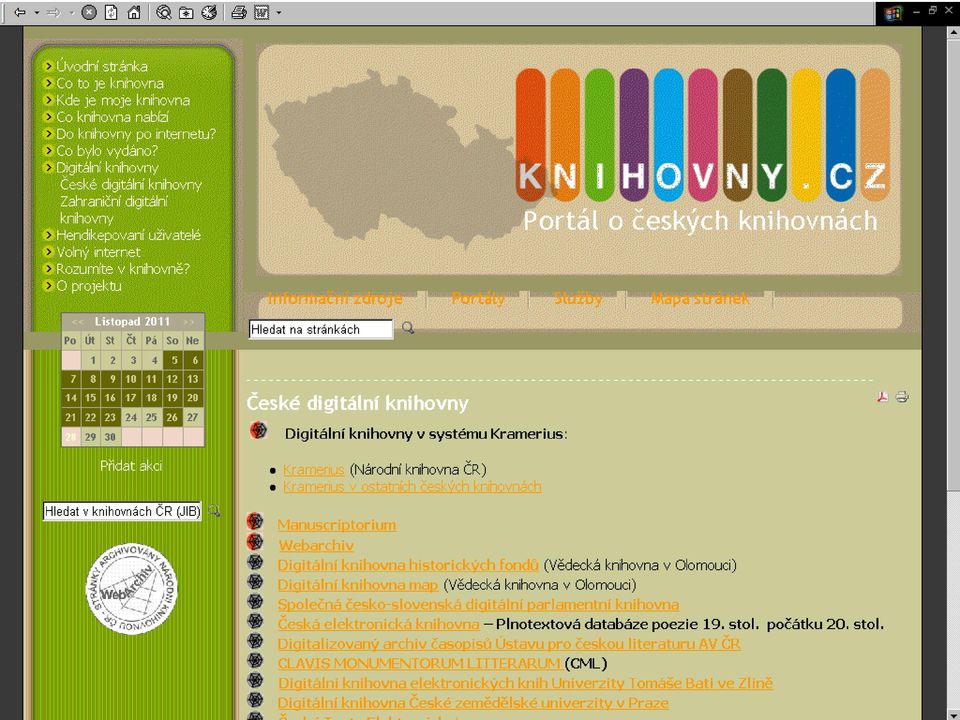Follow the Manuscriptorium link
Image resolution: width=960 pixels, height=720 pixels.
pyautogui.click(x=337, y=525)
